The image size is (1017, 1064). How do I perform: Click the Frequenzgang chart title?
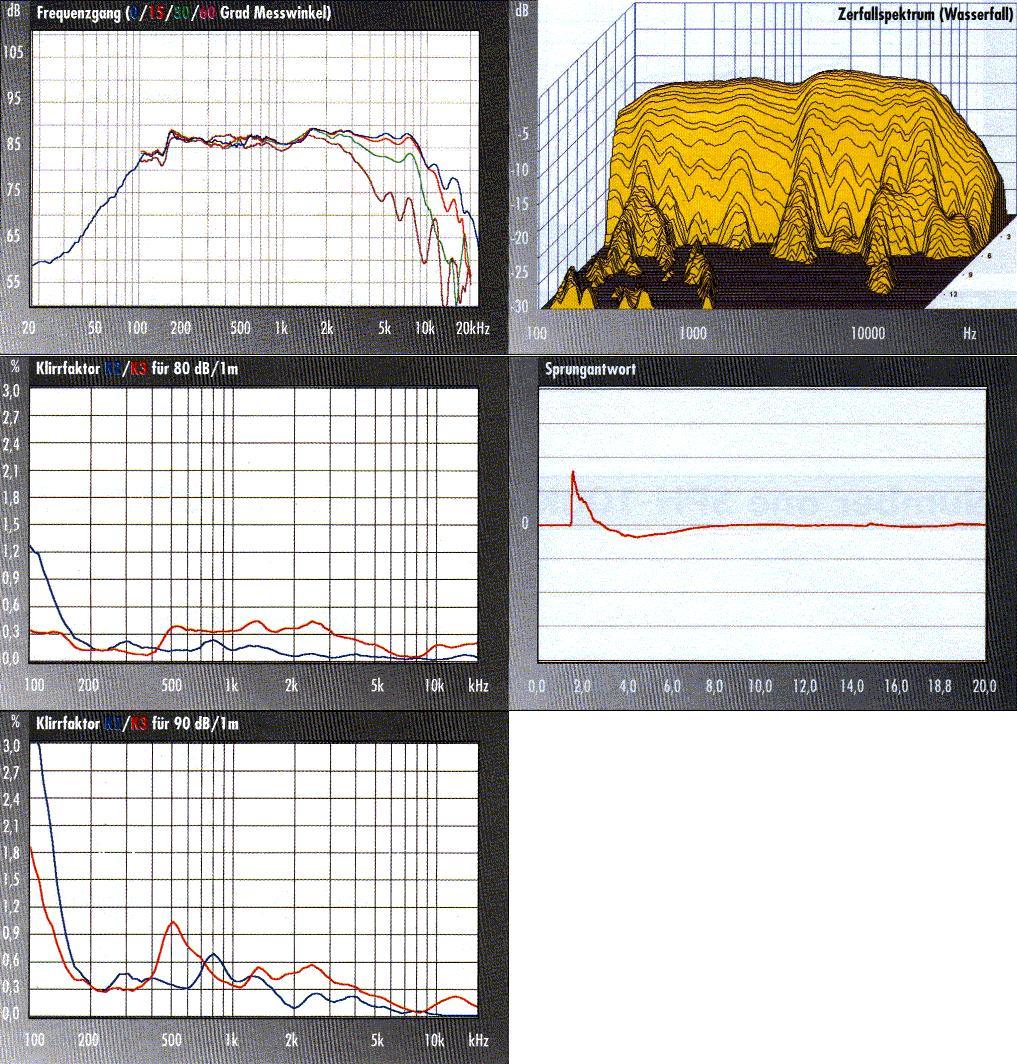pyautogui.click(x=183, y=13)
